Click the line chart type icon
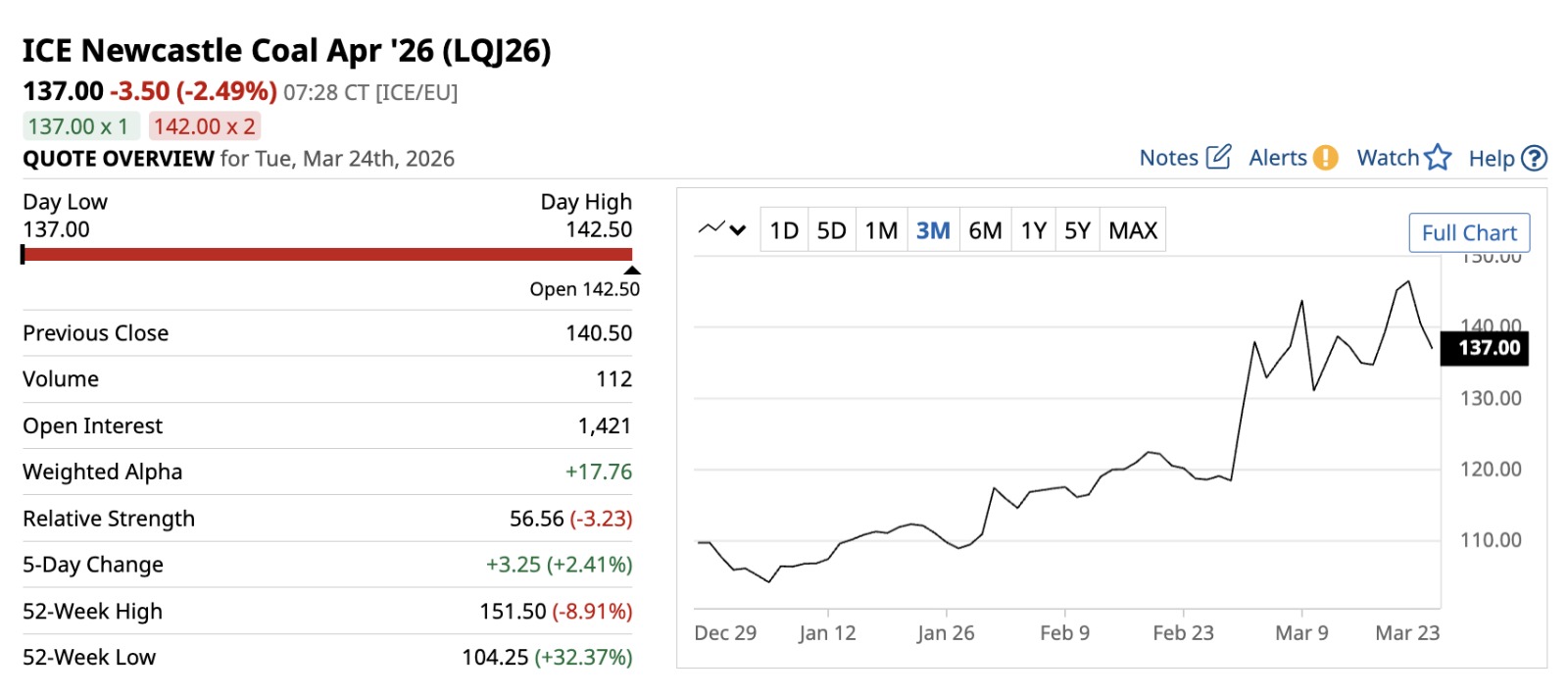 pos(711,229)
